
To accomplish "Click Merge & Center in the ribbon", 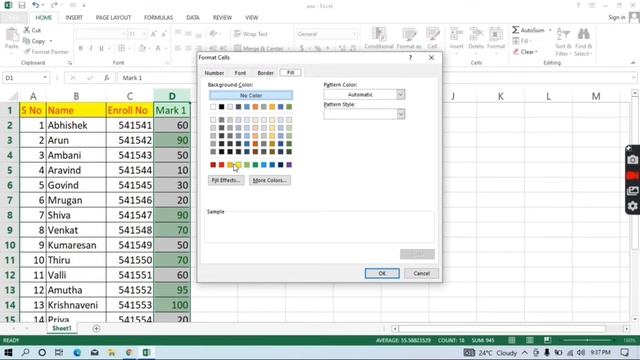I will click(x=258, y=49).
